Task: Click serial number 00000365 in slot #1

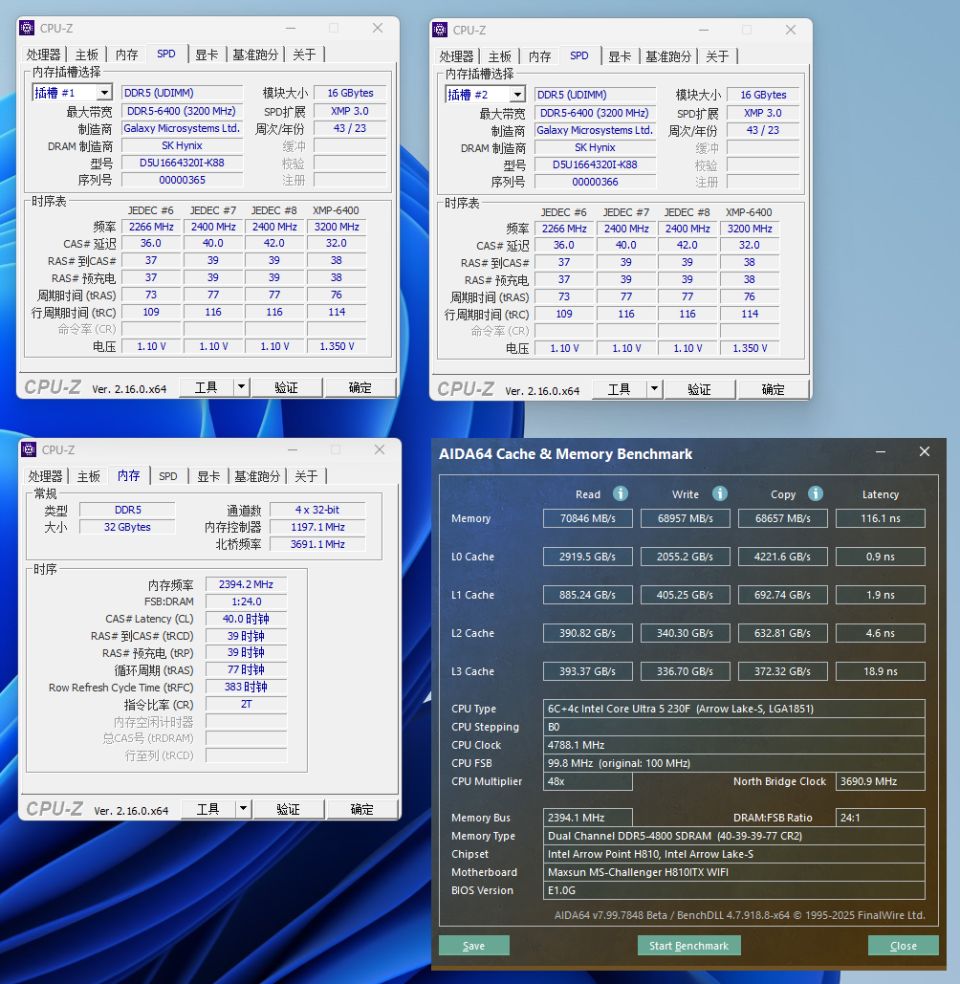Action: click(182, 180)
